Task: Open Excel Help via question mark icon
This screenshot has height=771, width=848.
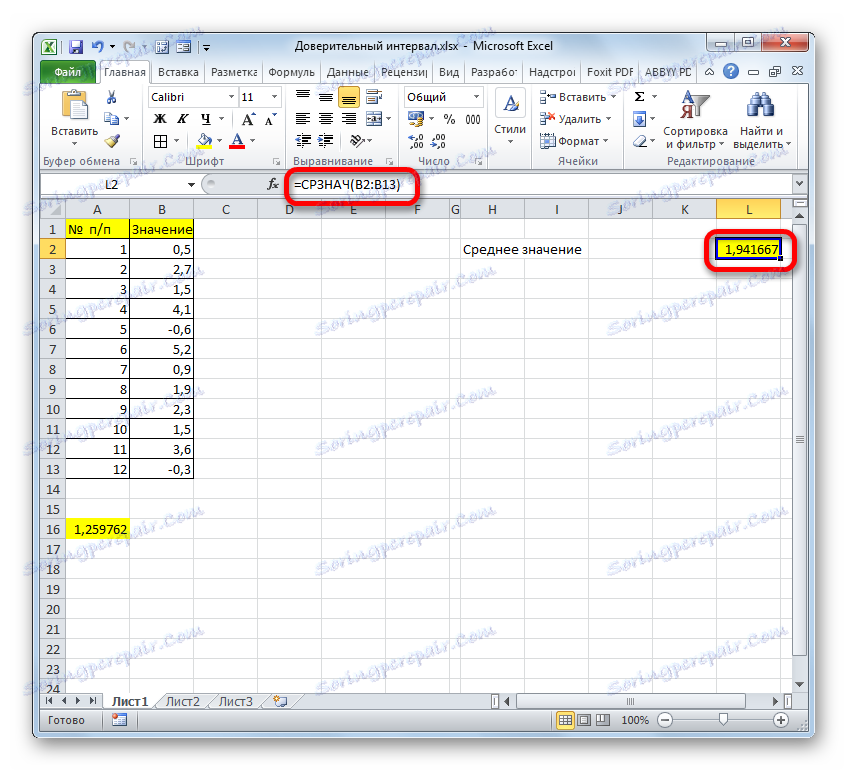Action: pos(731,71)
